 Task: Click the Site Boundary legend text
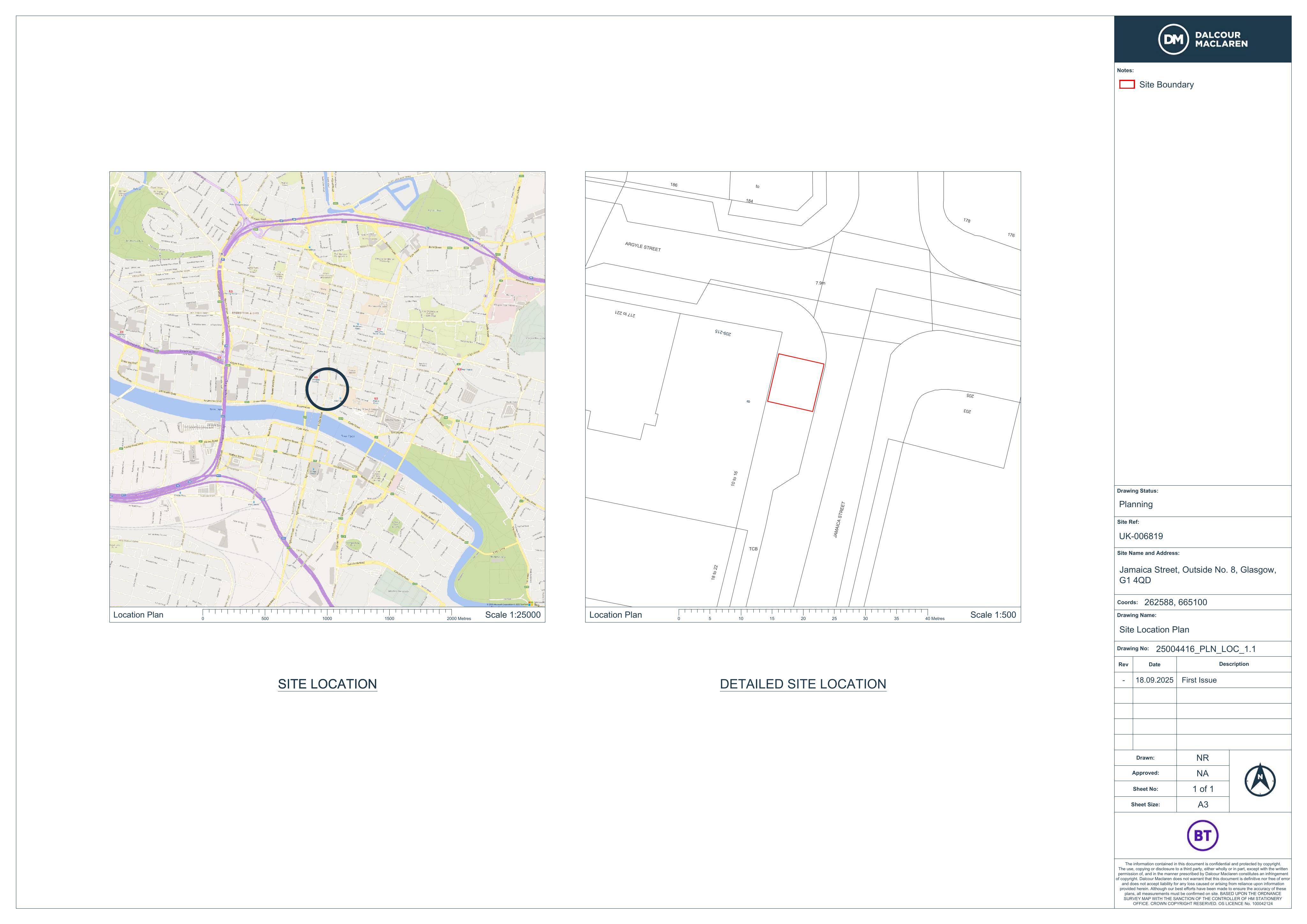[1166, 85]
